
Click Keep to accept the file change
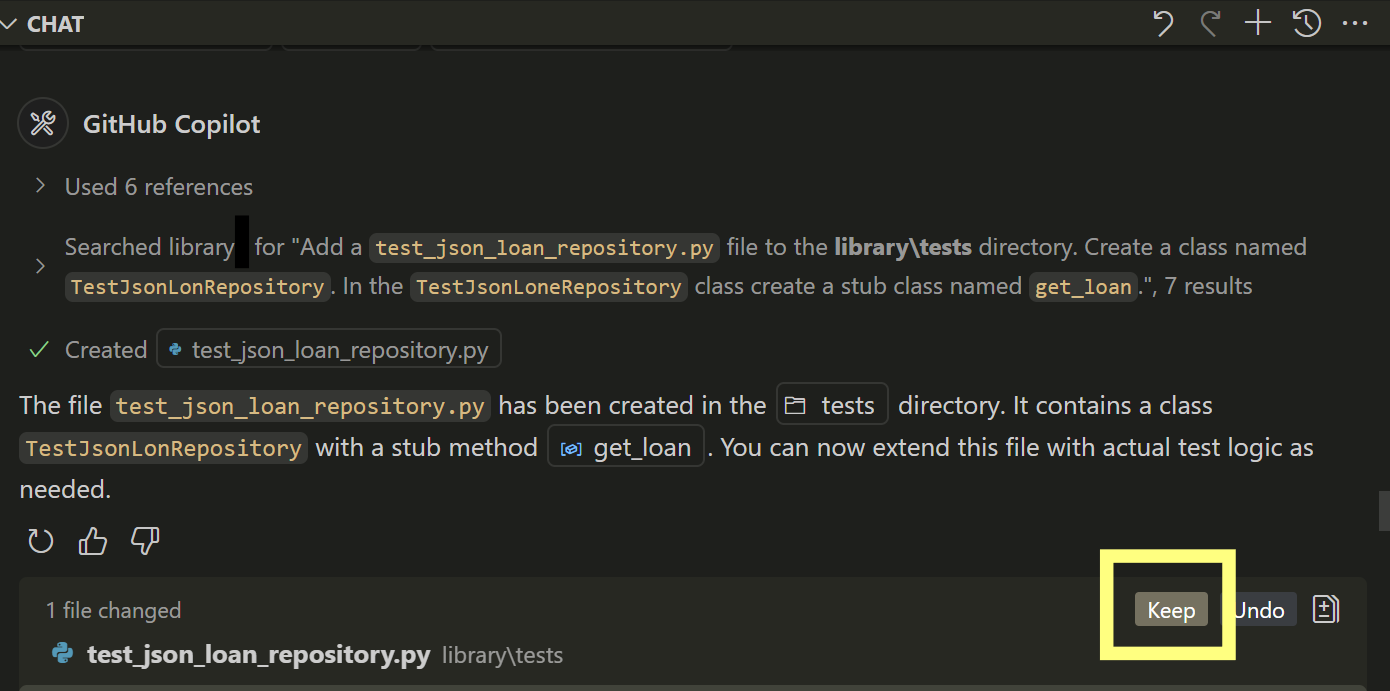coord(1171,610)
